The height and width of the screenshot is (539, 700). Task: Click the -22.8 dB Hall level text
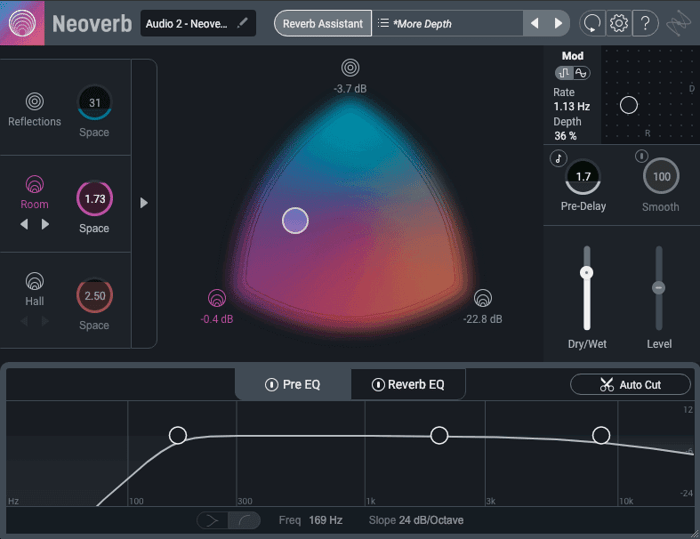pos(483,319)
